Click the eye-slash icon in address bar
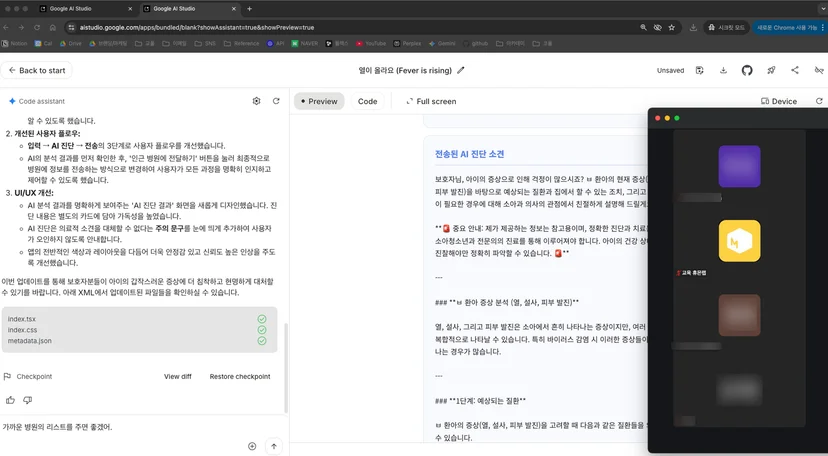 pyautogui.click(x=657, y=27)
